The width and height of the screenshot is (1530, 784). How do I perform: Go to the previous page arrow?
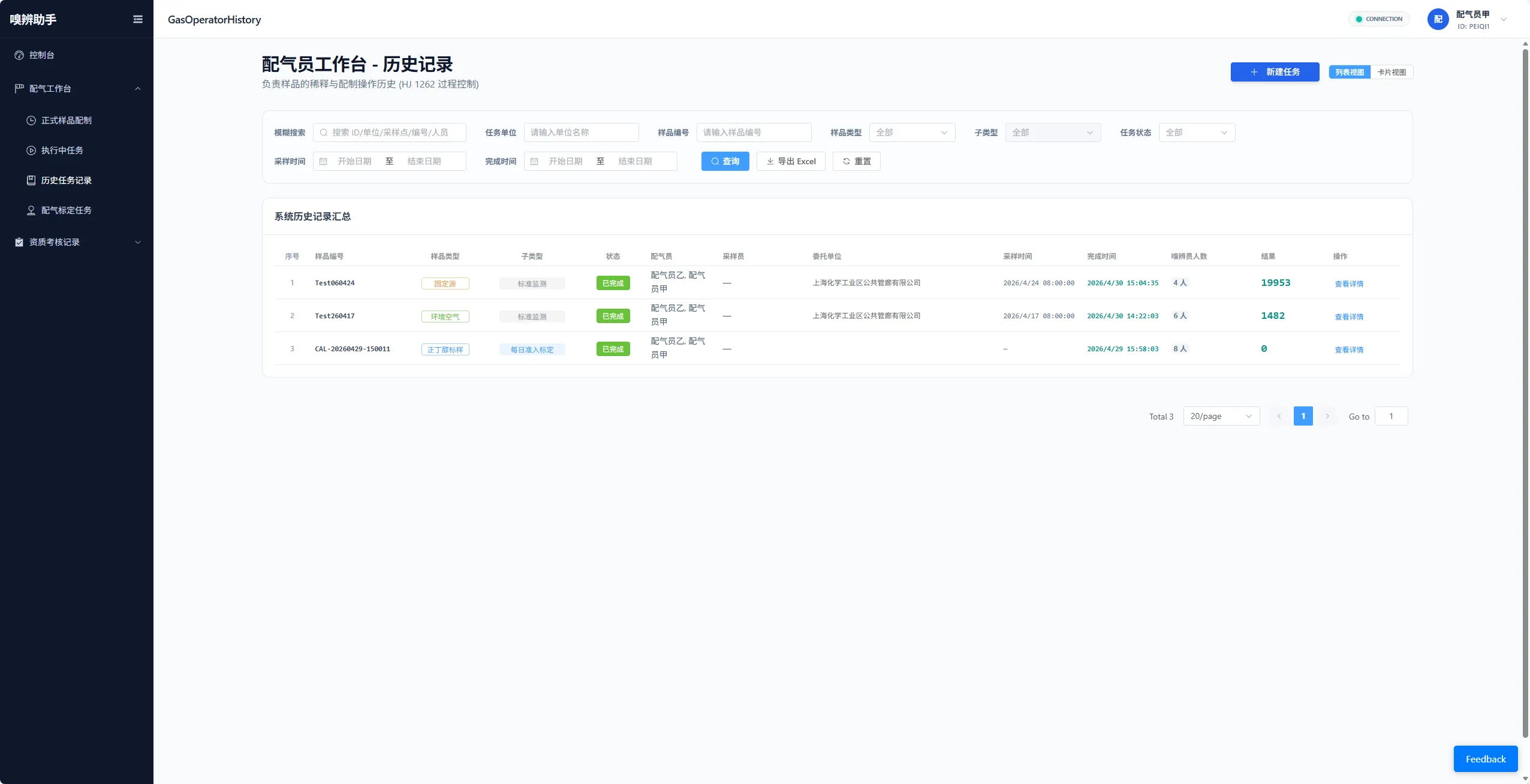coord(1279,416)
